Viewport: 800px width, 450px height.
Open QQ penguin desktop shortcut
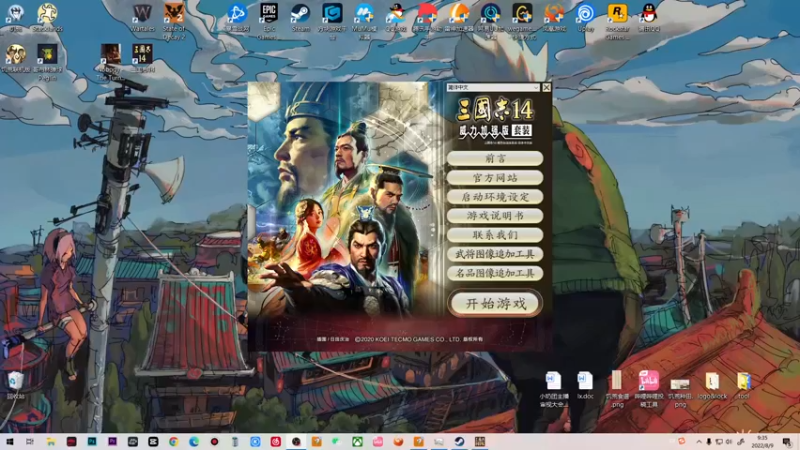(648, 18)
